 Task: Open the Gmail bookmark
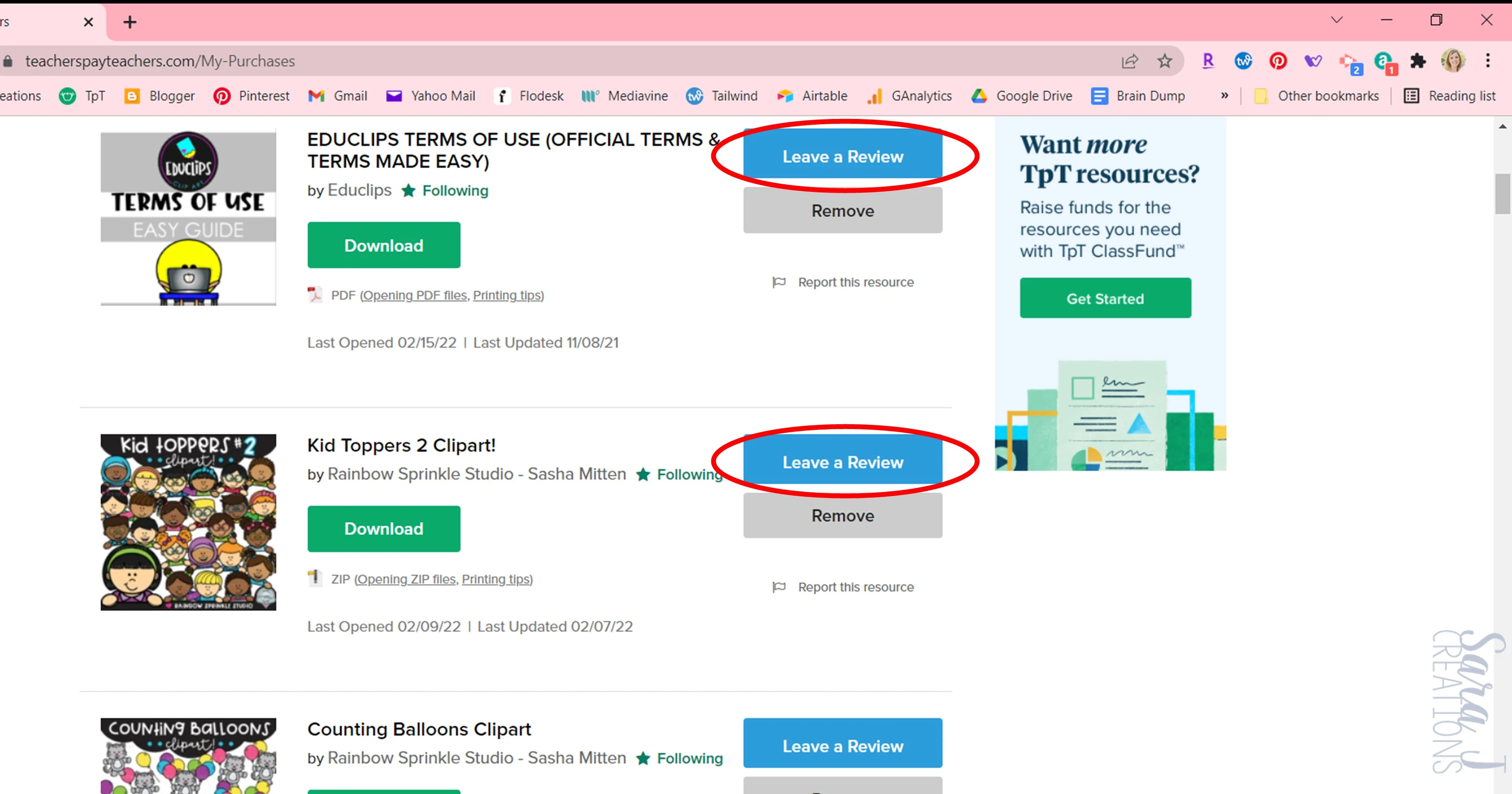(337, 96)
